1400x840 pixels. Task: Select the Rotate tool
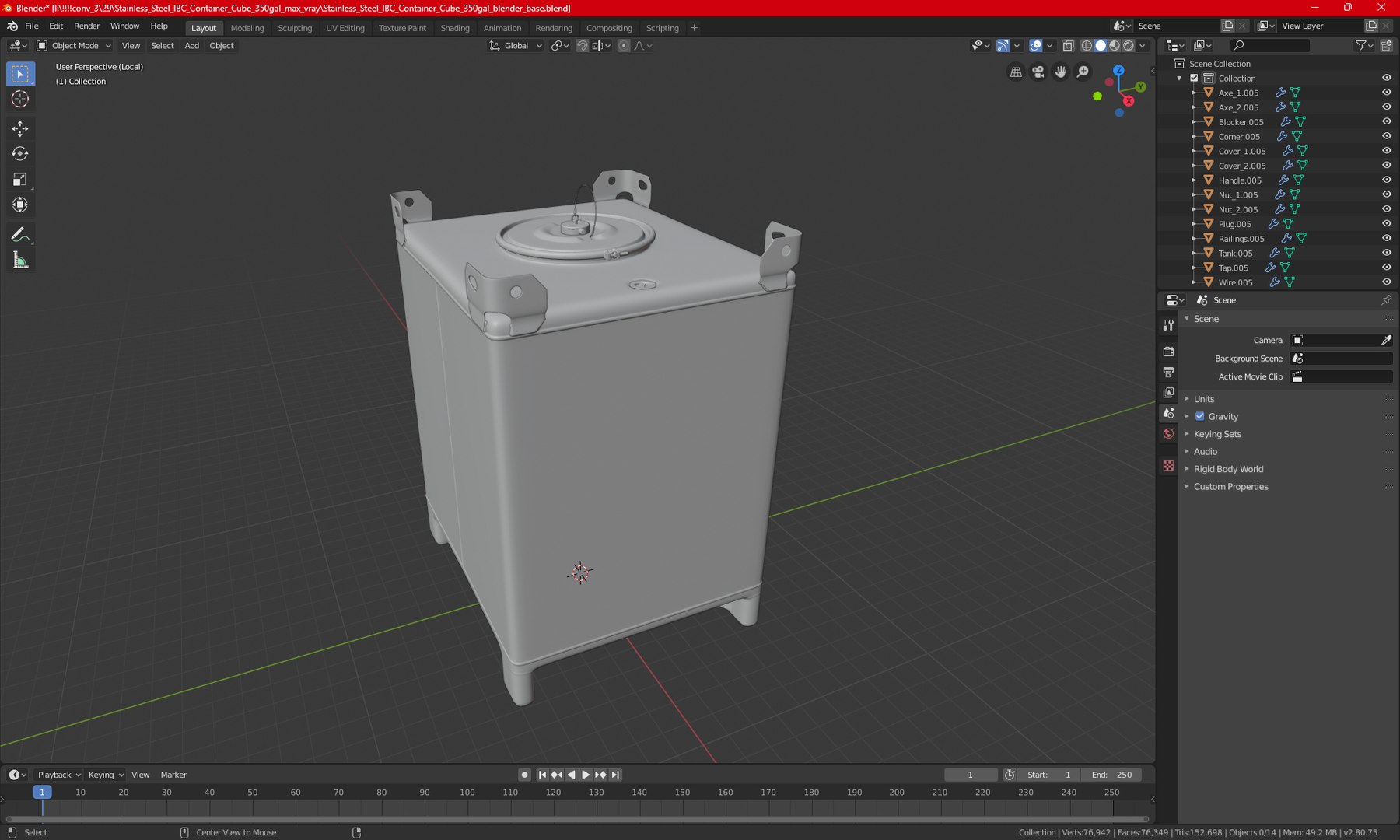point(20,154)
